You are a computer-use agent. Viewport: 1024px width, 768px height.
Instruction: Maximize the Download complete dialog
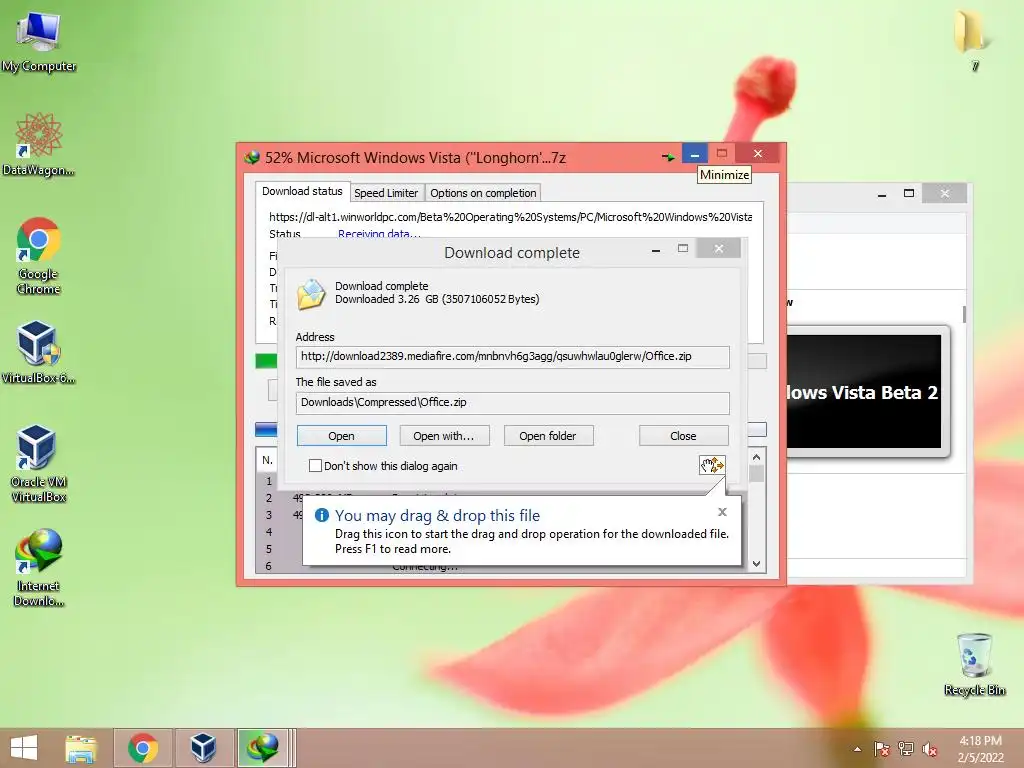pyautogui.click(x=683, y=249)
